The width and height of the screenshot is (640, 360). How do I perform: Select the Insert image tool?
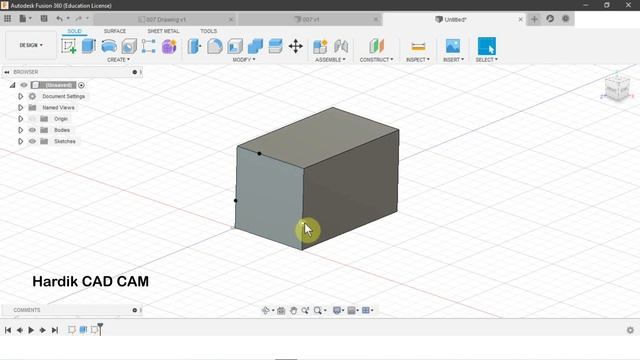click(x=453, y=46)
